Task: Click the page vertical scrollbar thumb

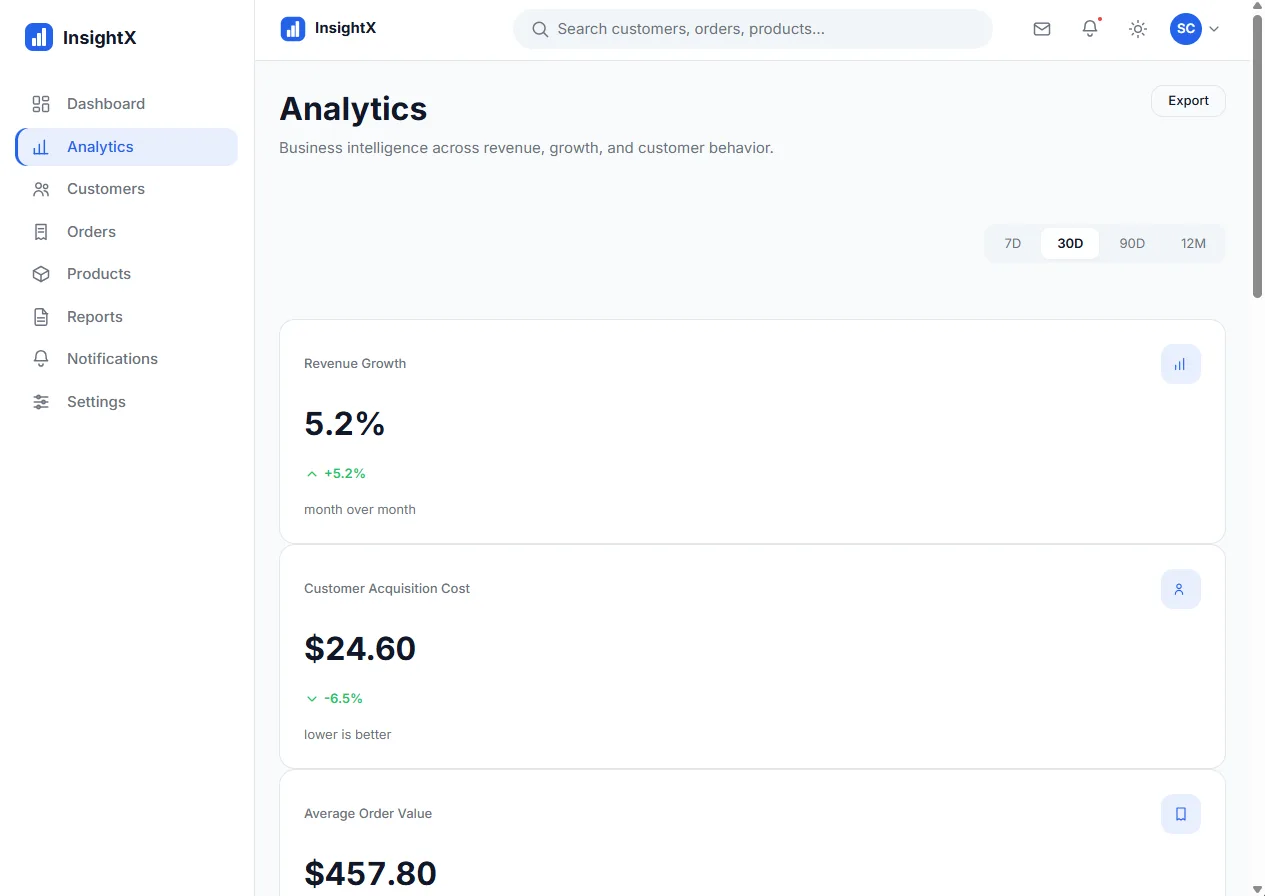Action: click(x=1257, y=155)
